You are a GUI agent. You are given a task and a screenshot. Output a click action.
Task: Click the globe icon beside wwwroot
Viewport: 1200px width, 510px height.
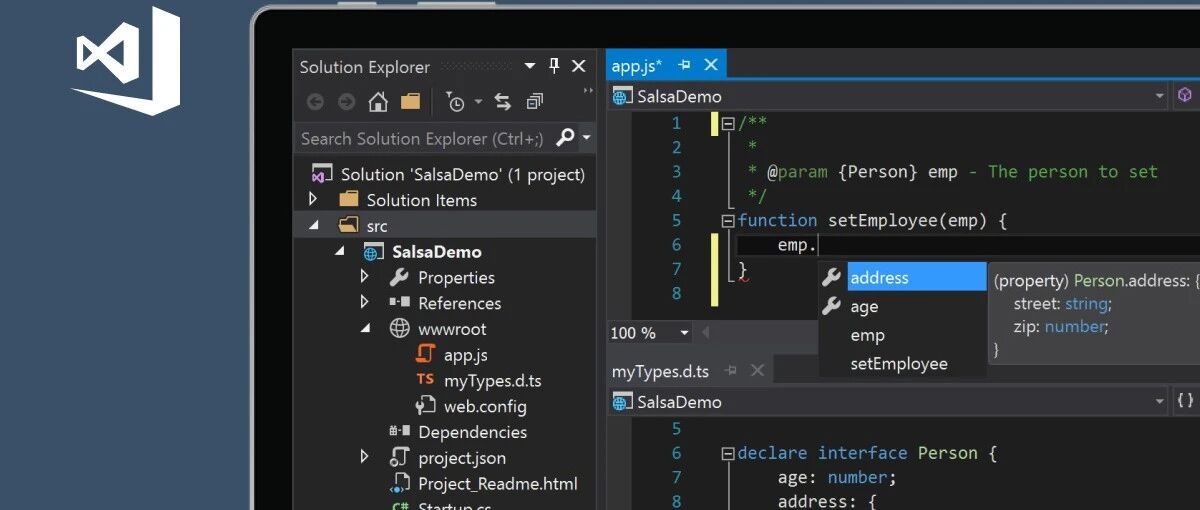(399, 329)
